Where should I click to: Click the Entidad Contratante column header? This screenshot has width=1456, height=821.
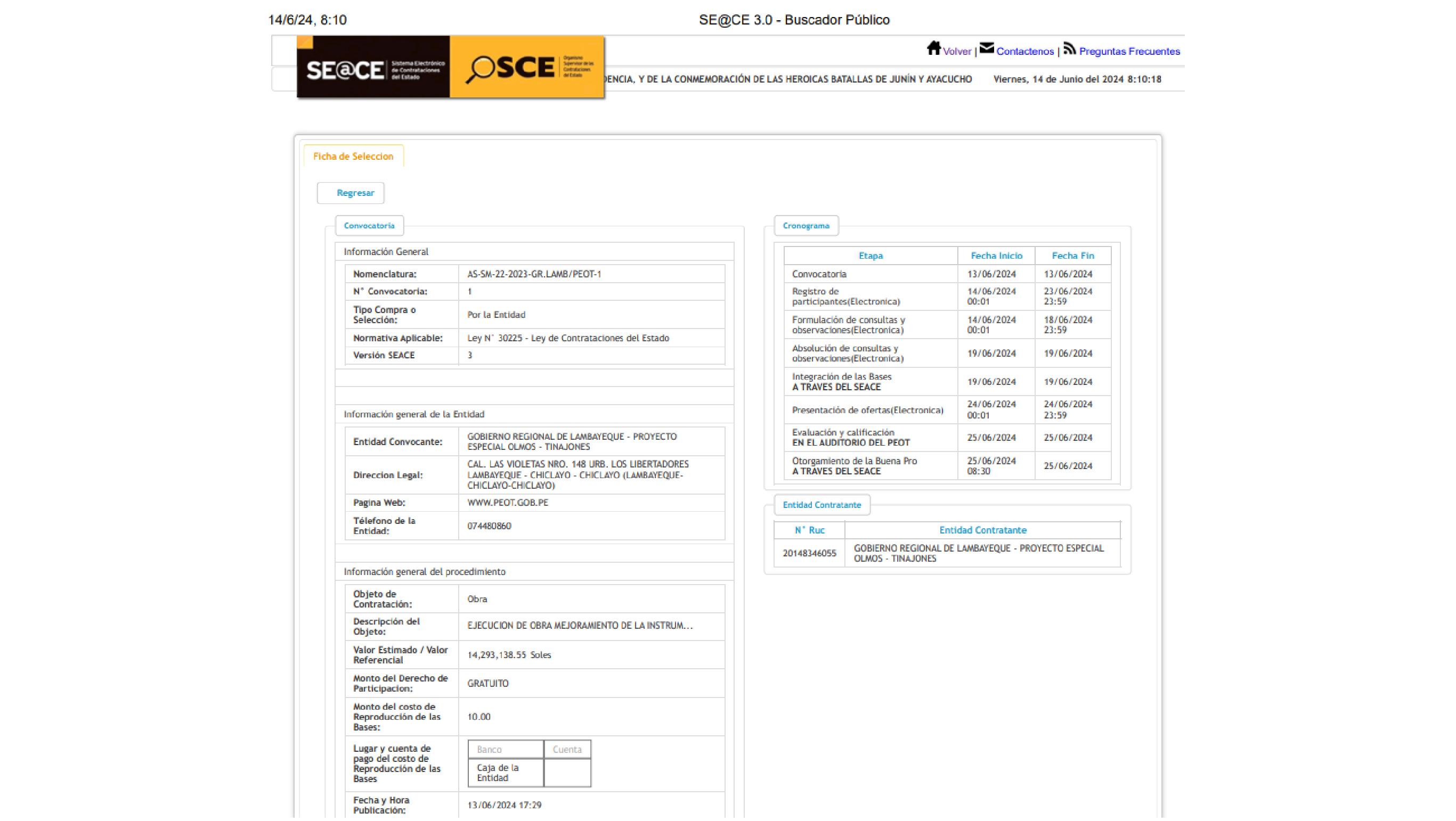[x=982, y=531]
